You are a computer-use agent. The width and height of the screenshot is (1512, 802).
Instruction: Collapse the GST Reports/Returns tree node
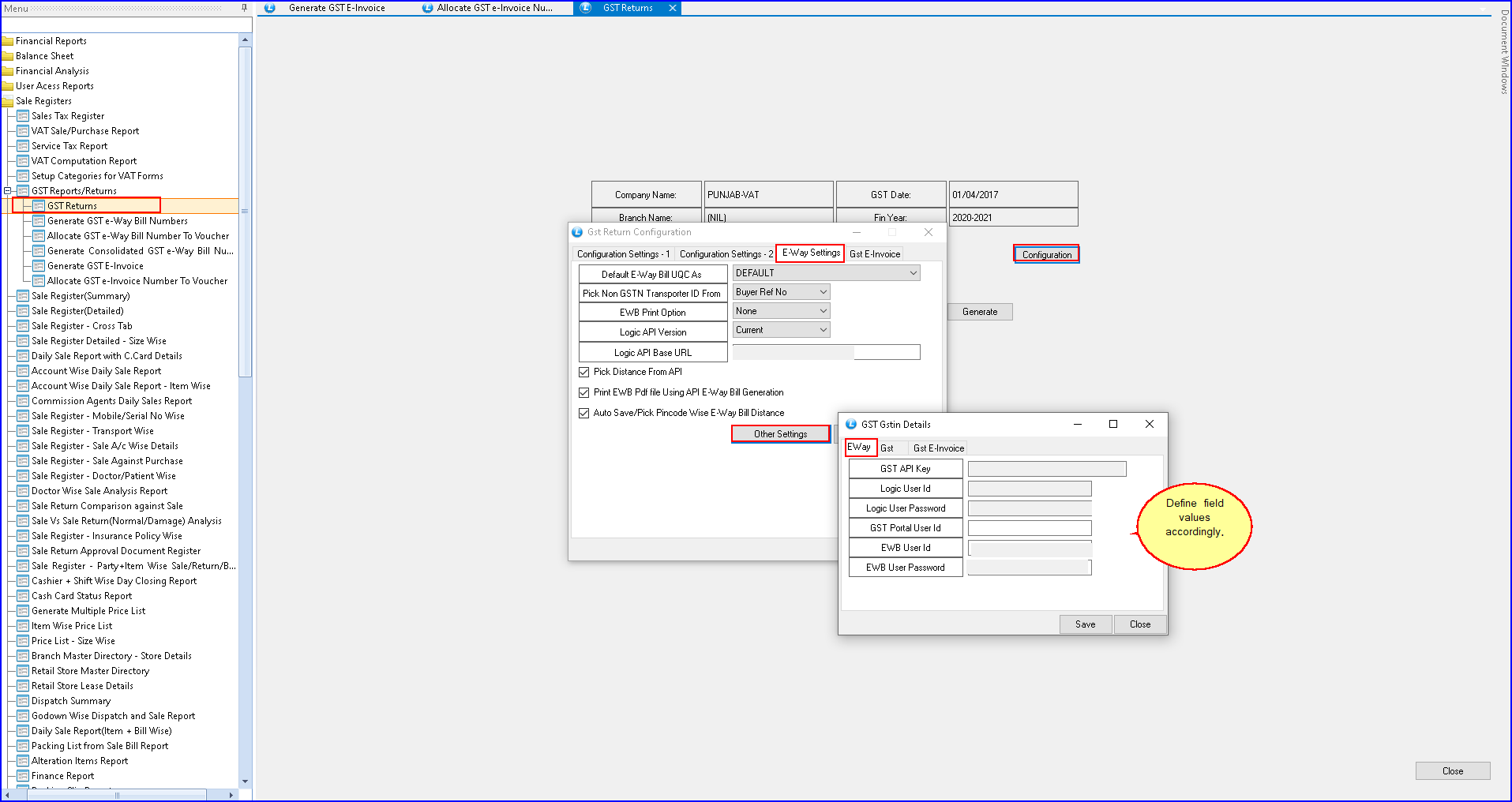click(x=8, y=191)
